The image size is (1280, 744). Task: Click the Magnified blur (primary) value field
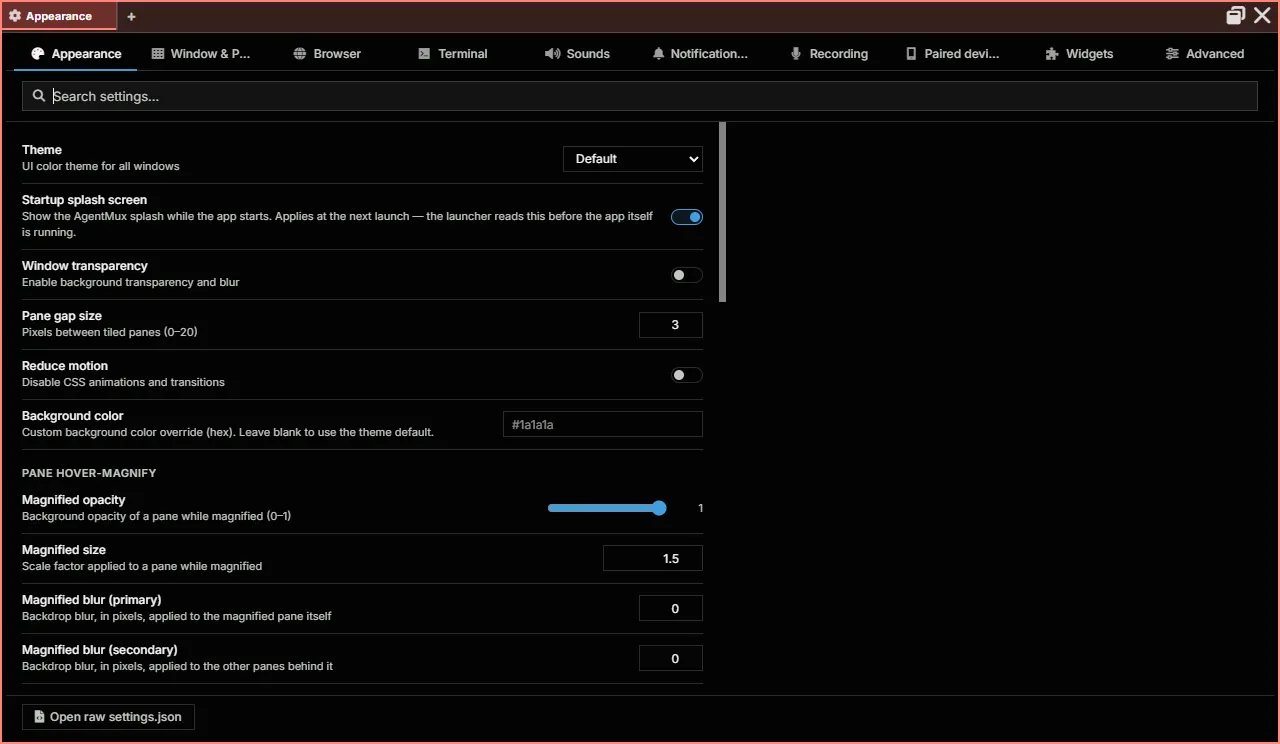[x=671, y=608]
